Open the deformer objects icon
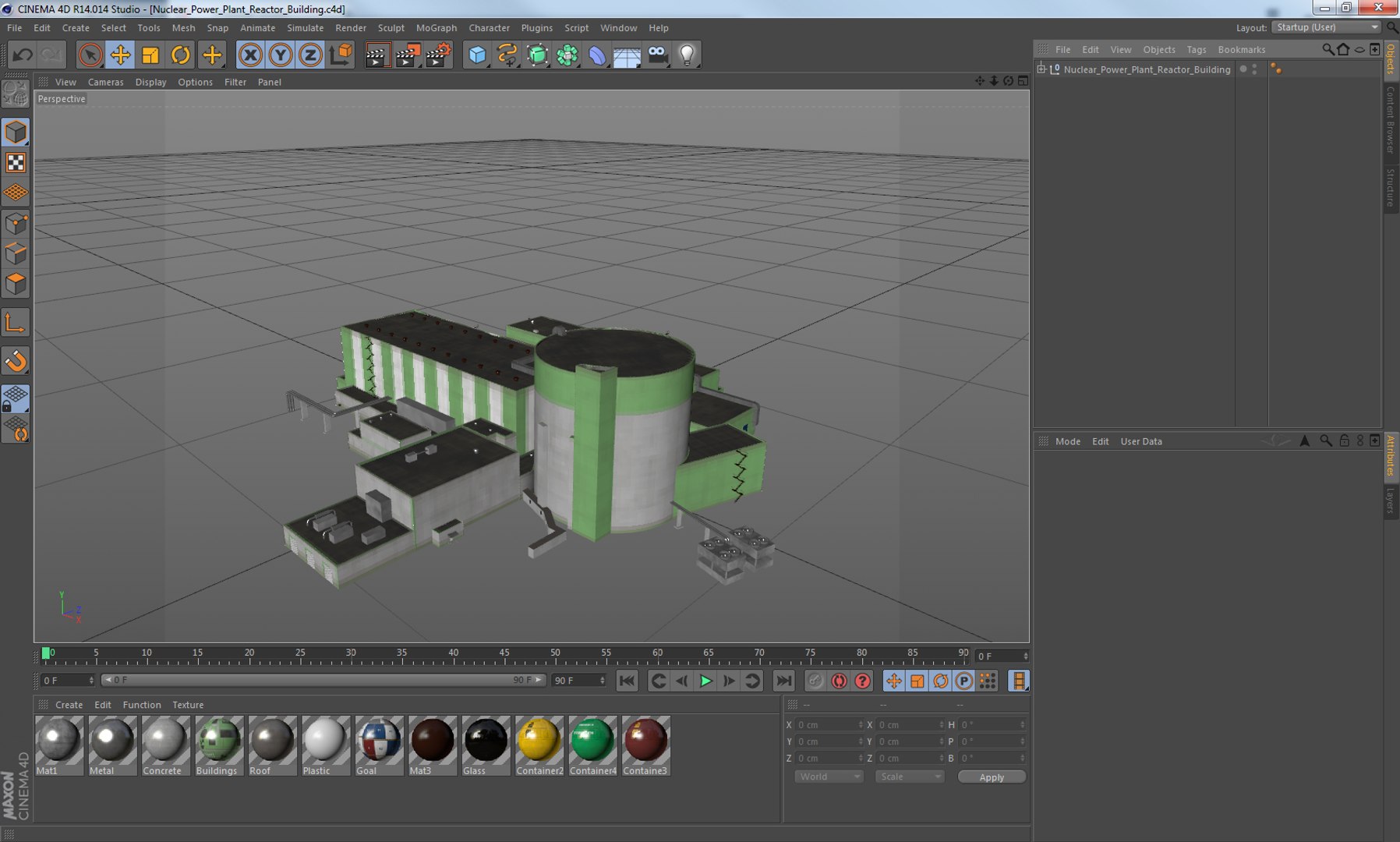This screenshot has width=1400, height=842. [597, 55]
